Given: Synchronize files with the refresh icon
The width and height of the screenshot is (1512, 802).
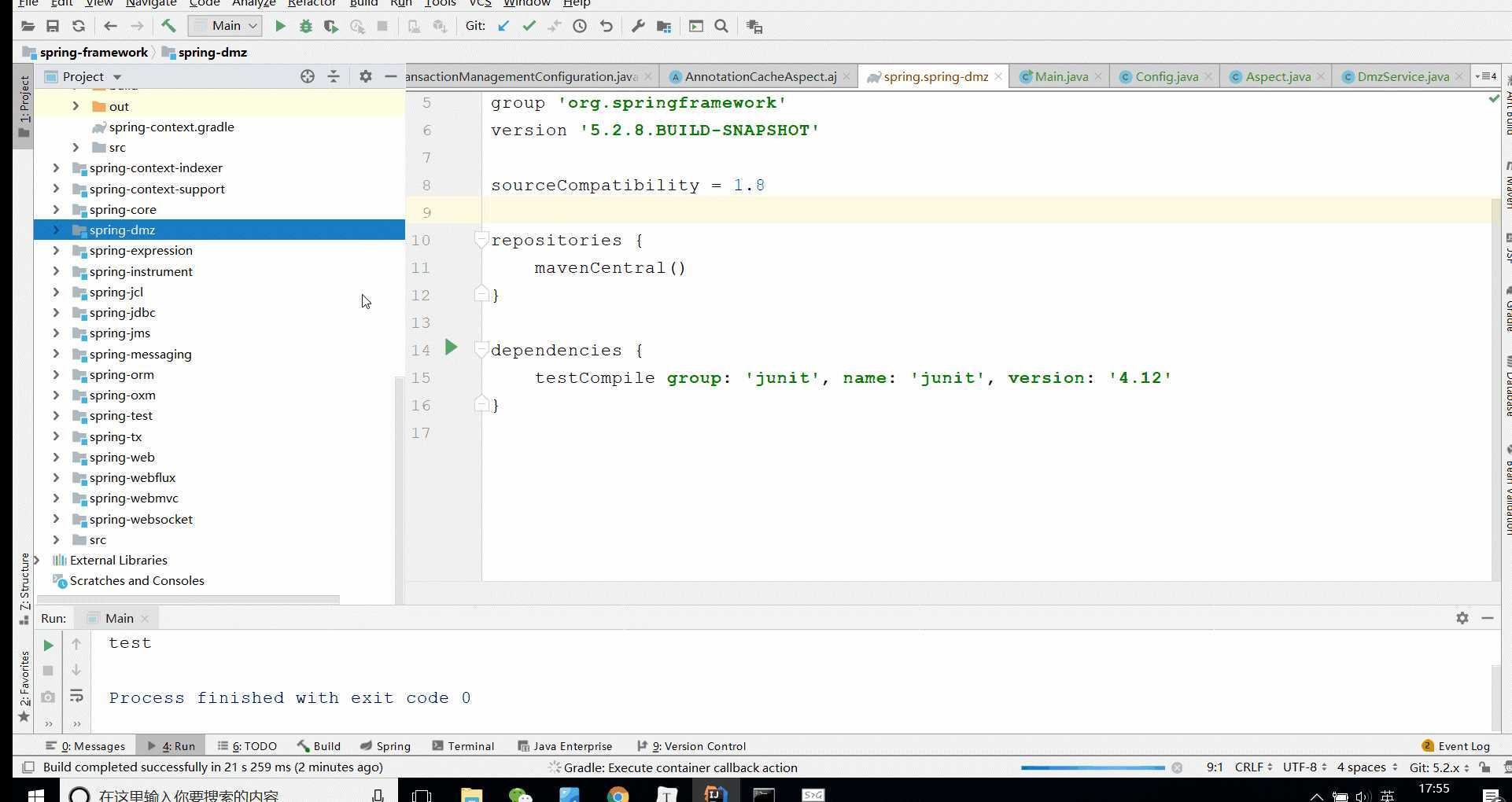Looking at the screenshot, I should [x=78, y=26].
